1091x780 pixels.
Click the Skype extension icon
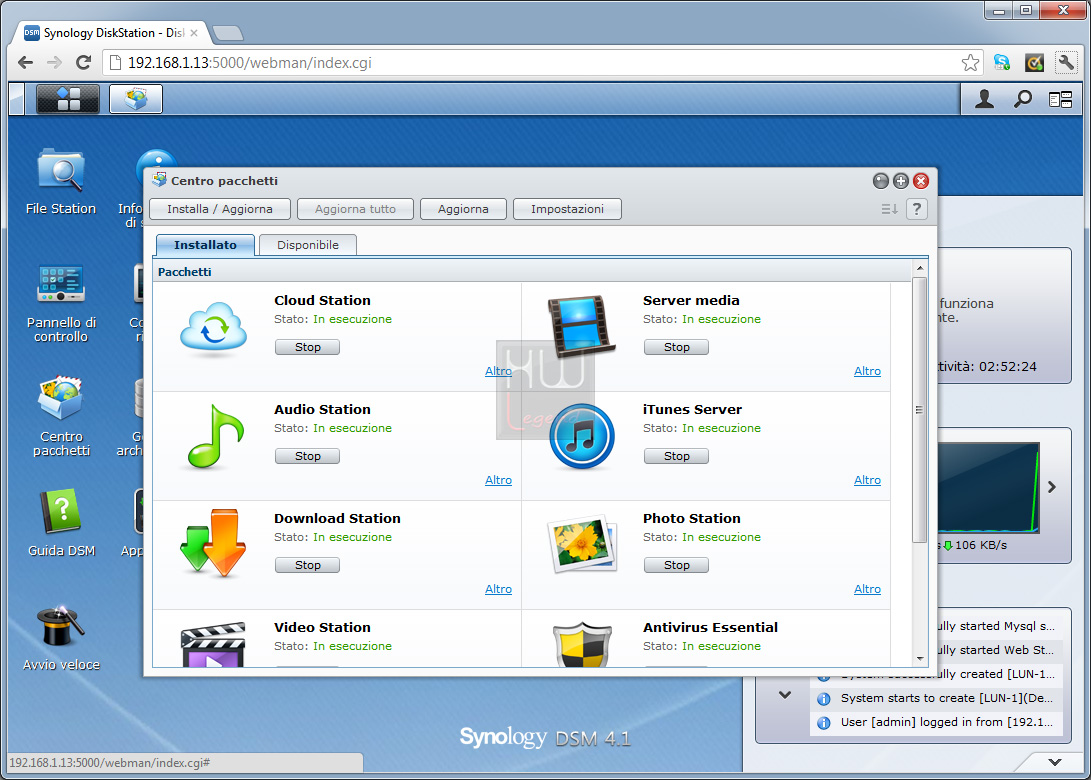(1002, 63)
